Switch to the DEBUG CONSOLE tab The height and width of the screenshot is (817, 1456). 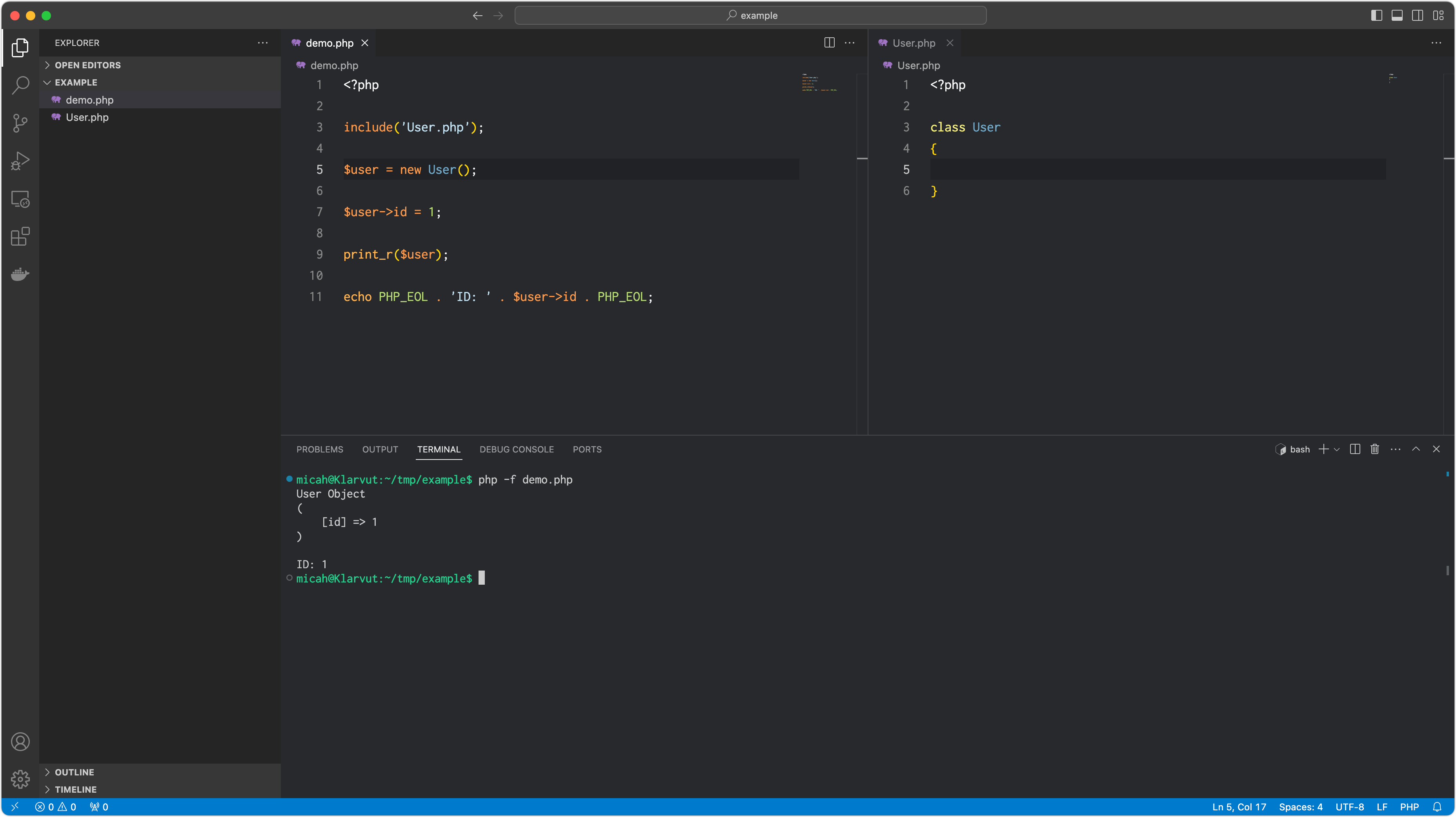pos(516,449)
